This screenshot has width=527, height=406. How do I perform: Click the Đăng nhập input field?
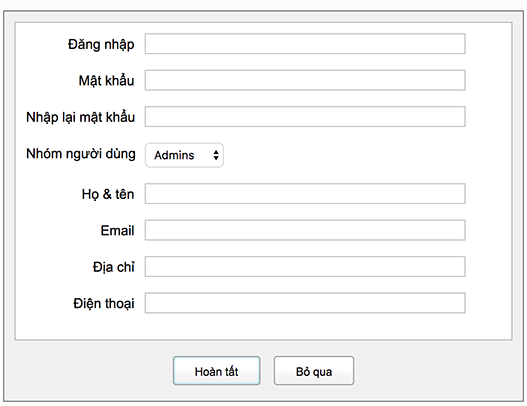tap(305, 44)
